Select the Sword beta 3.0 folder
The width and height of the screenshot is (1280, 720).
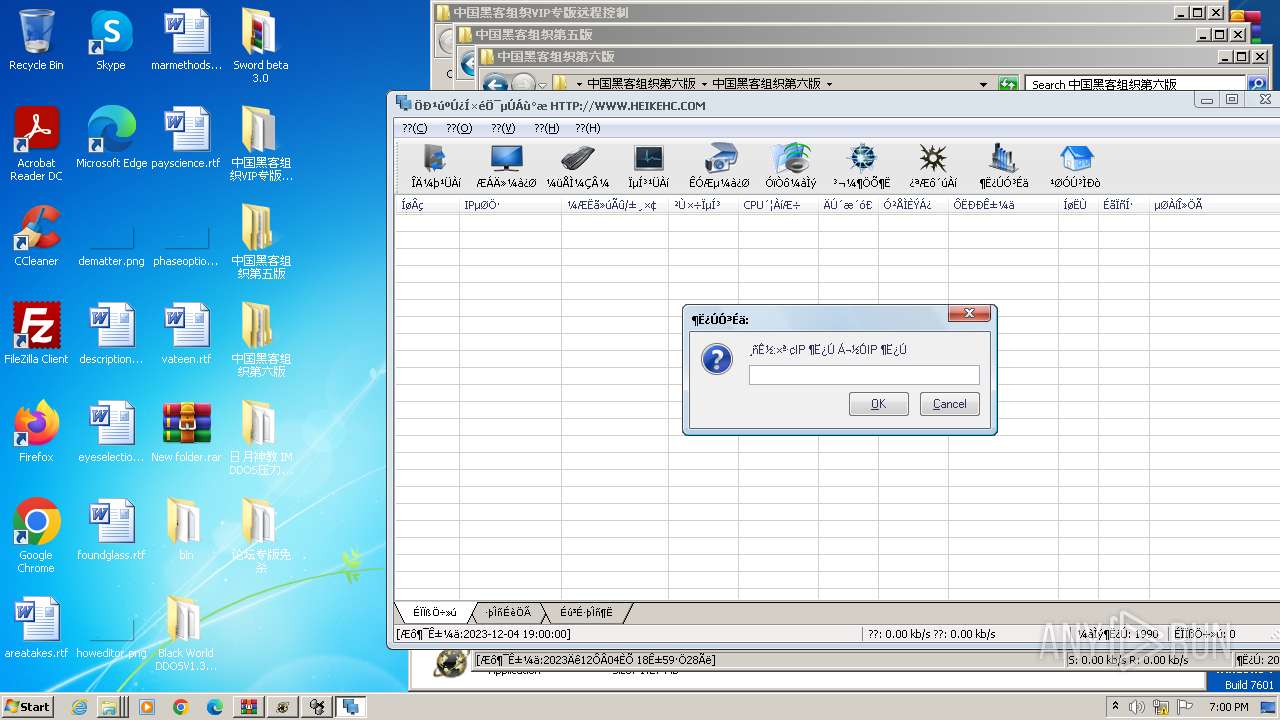260,46
